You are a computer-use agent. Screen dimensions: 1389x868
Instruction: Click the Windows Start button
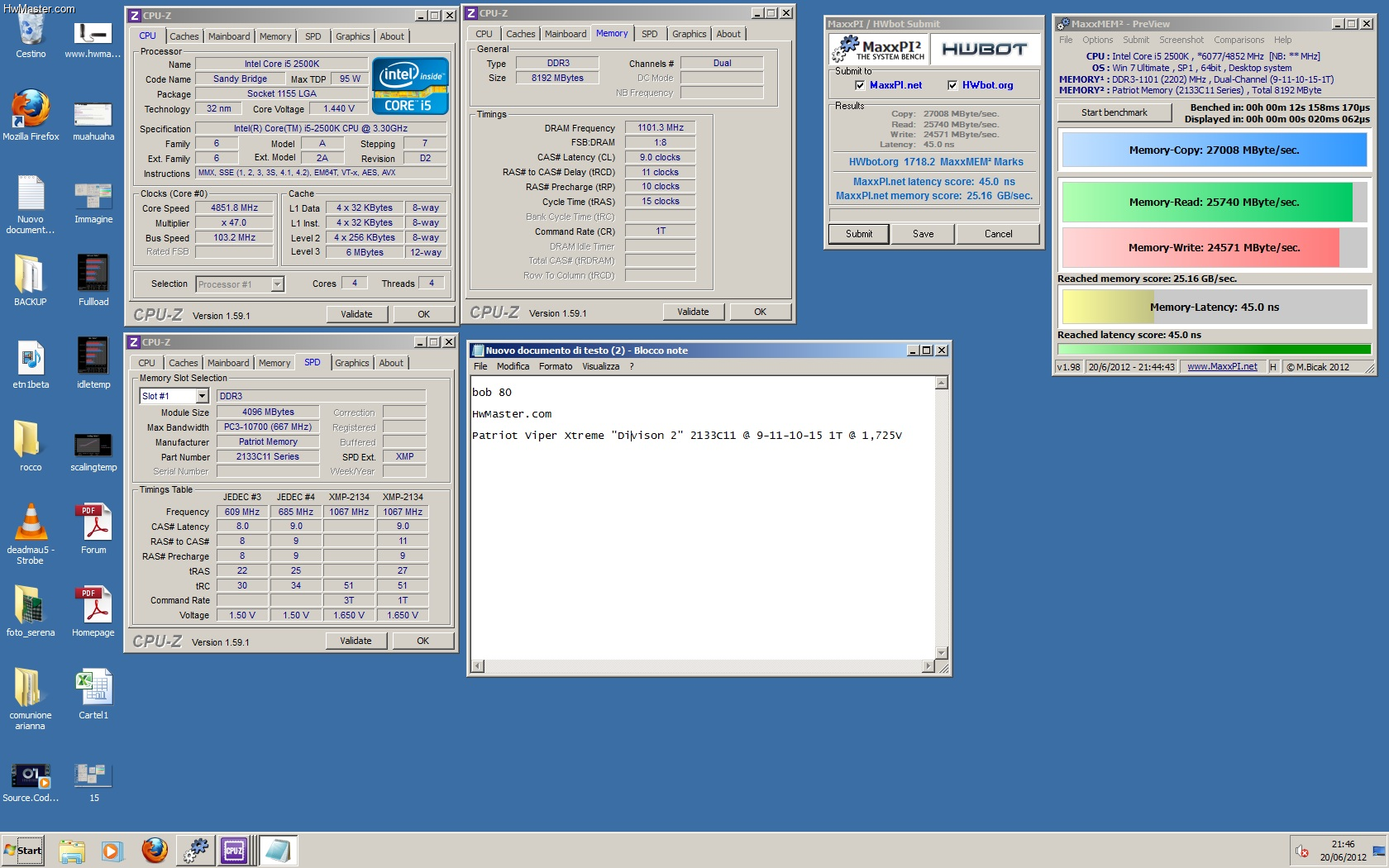(x=23, y=851)
